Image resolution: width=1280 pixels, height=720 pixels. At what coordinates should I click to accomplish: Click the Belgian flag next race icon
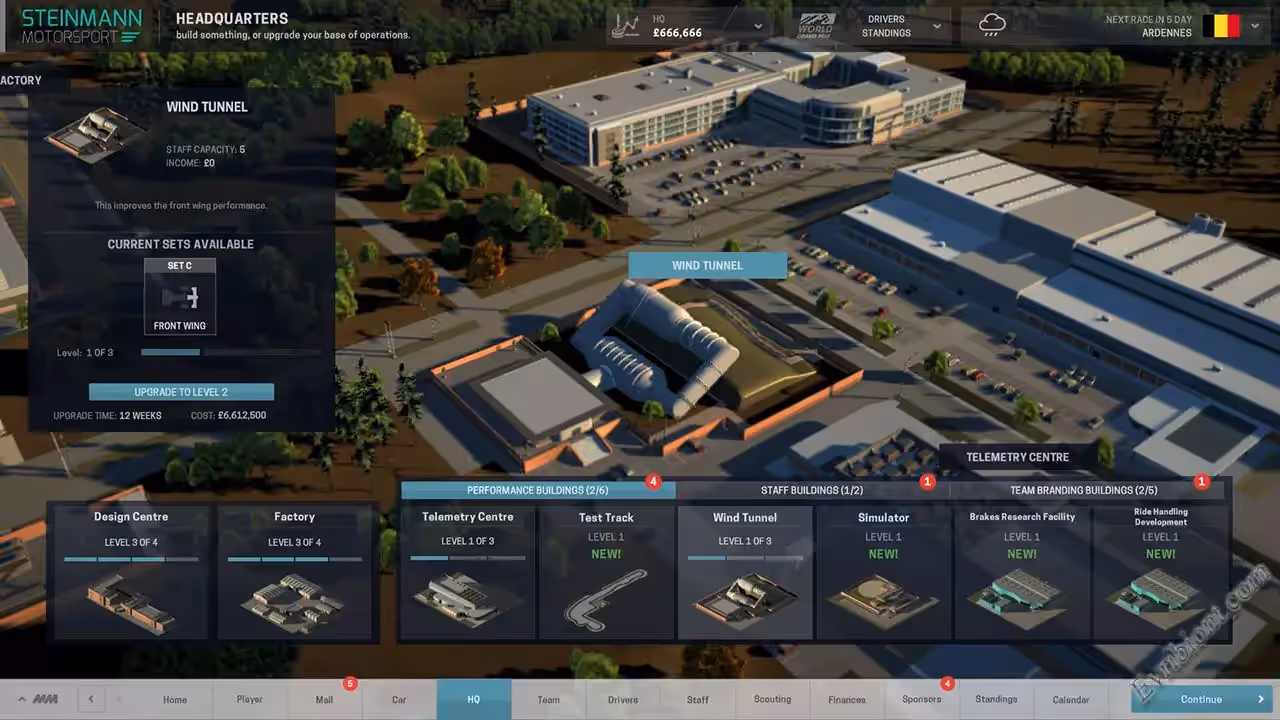click(x=1220, y=25)
